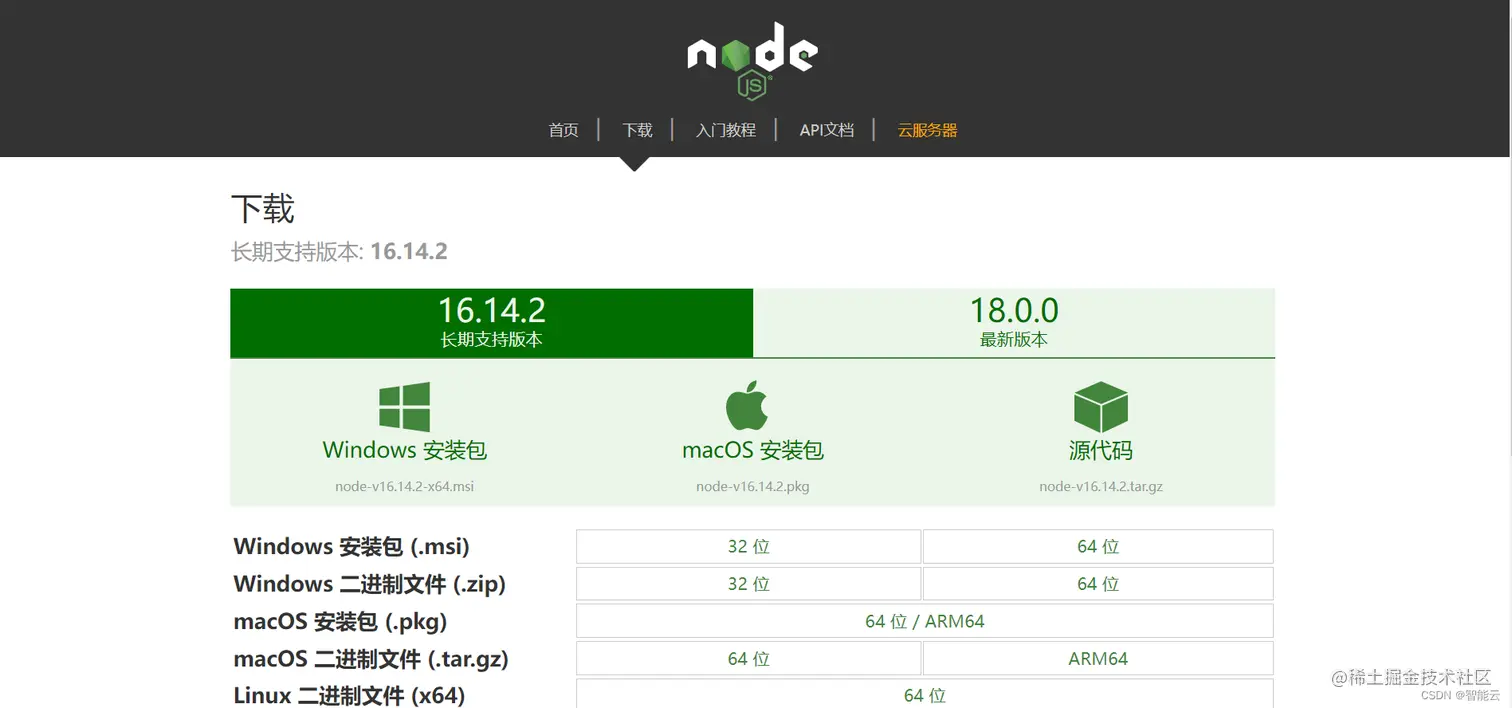Click the Windows logo icon
The height and width of the screenshot is (708, 1512).
[404, 406]
